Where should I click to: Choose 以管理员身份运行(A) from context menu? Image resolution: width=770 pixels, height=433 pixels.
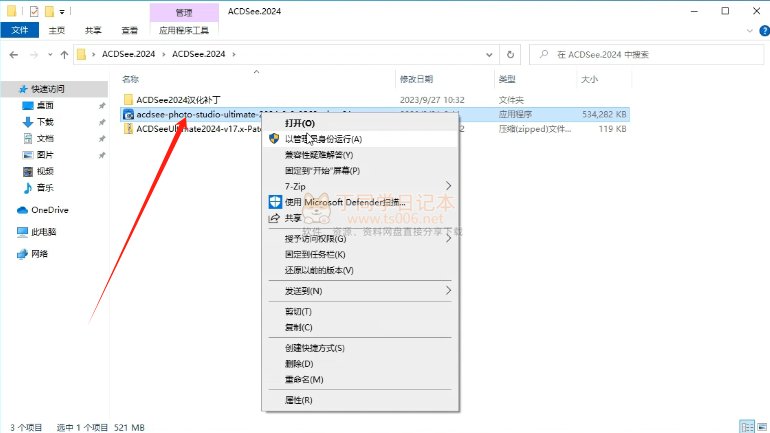pyautogui.click(x=360, y=139)
